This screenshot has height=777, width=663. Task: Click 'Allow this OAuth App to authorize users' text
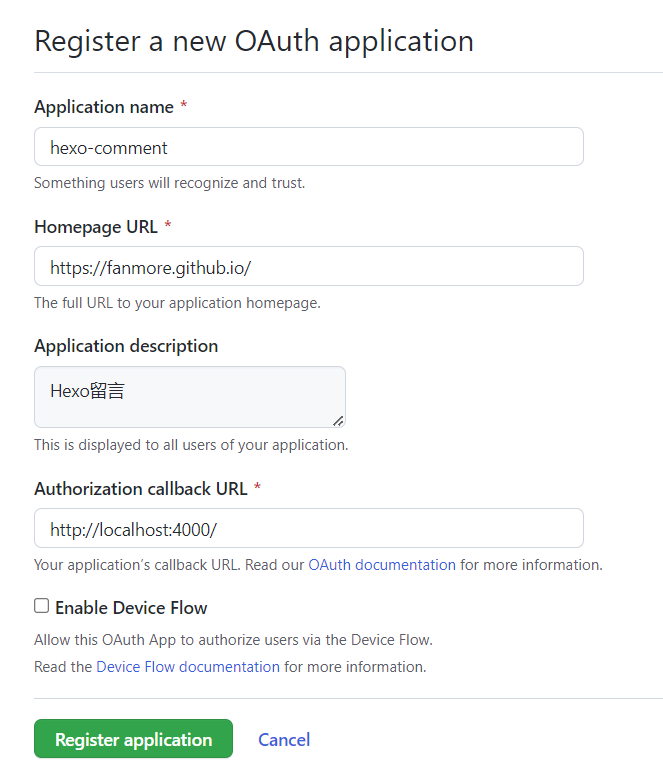(x=233, y=640)
